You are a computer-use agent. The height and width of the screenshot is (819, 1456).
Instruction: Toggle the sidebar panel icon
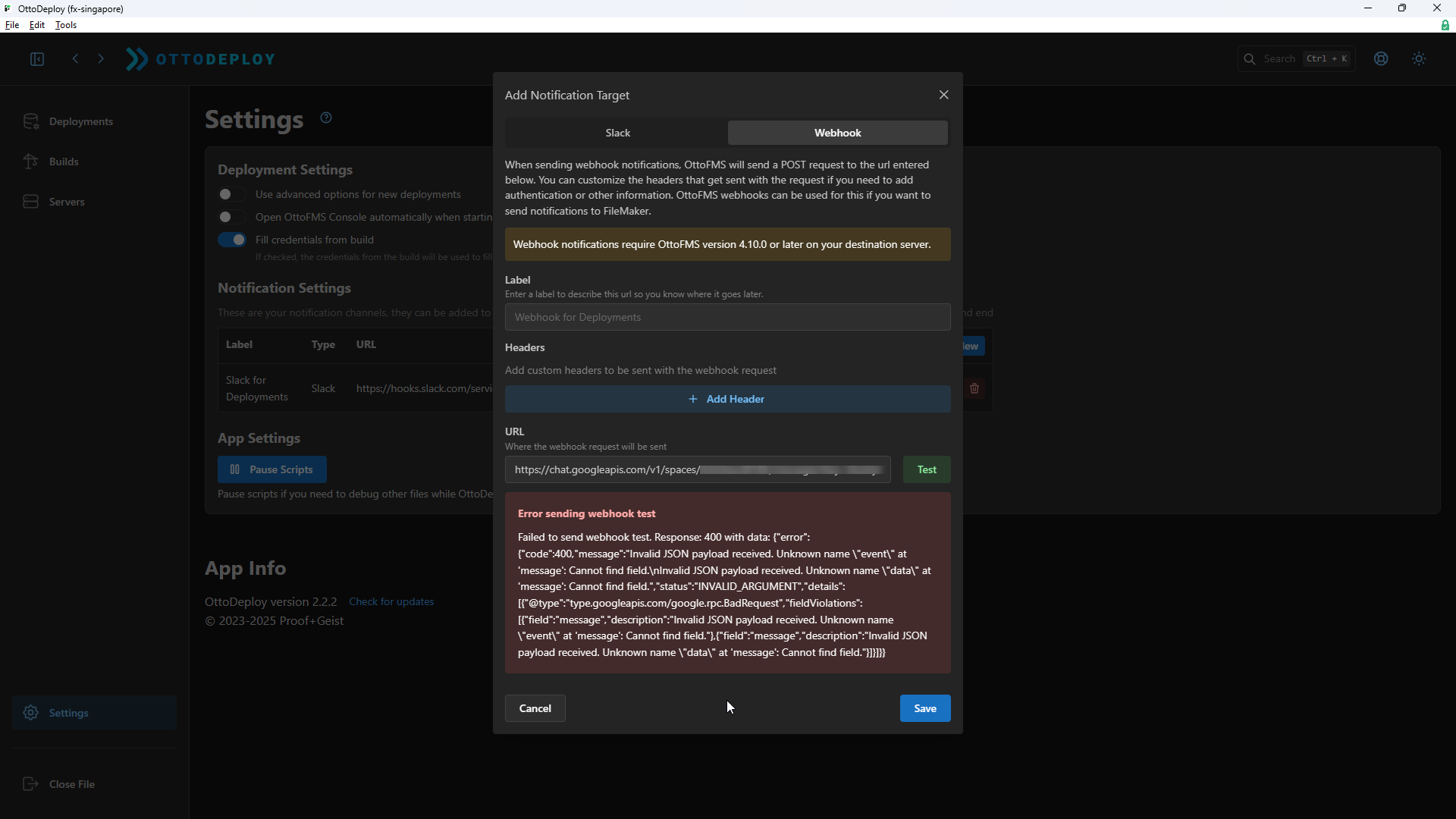click(36, 59)
